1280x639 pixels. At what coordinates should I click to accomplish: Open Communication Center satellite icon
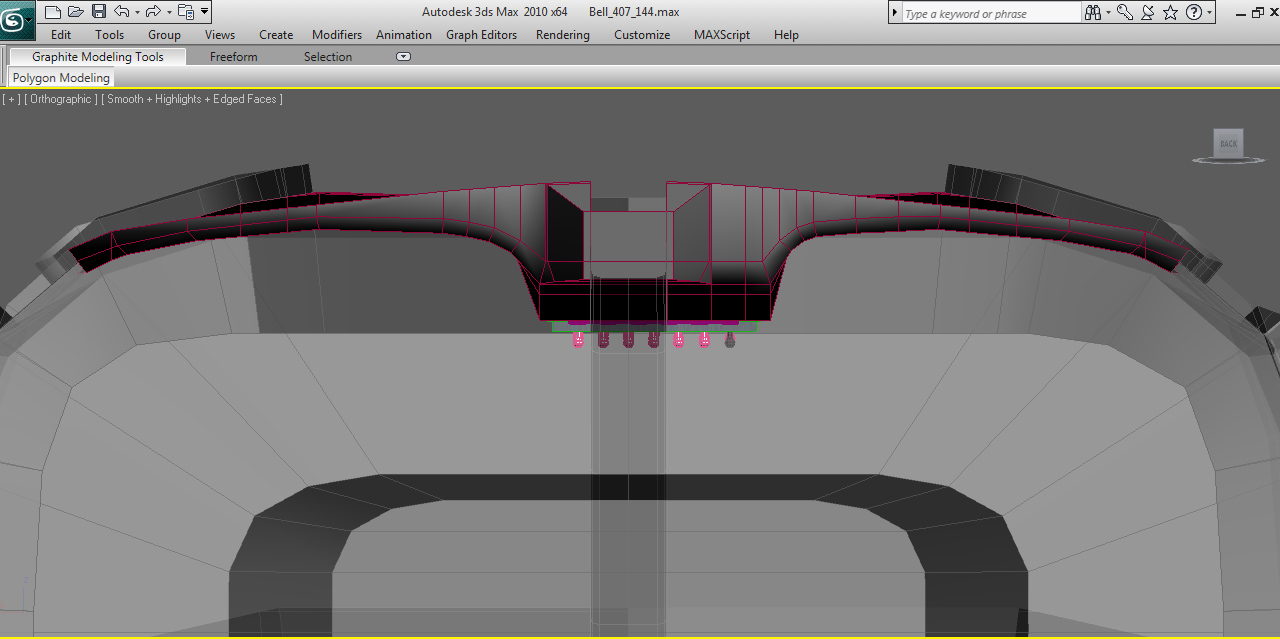(x=1148, y=13)
